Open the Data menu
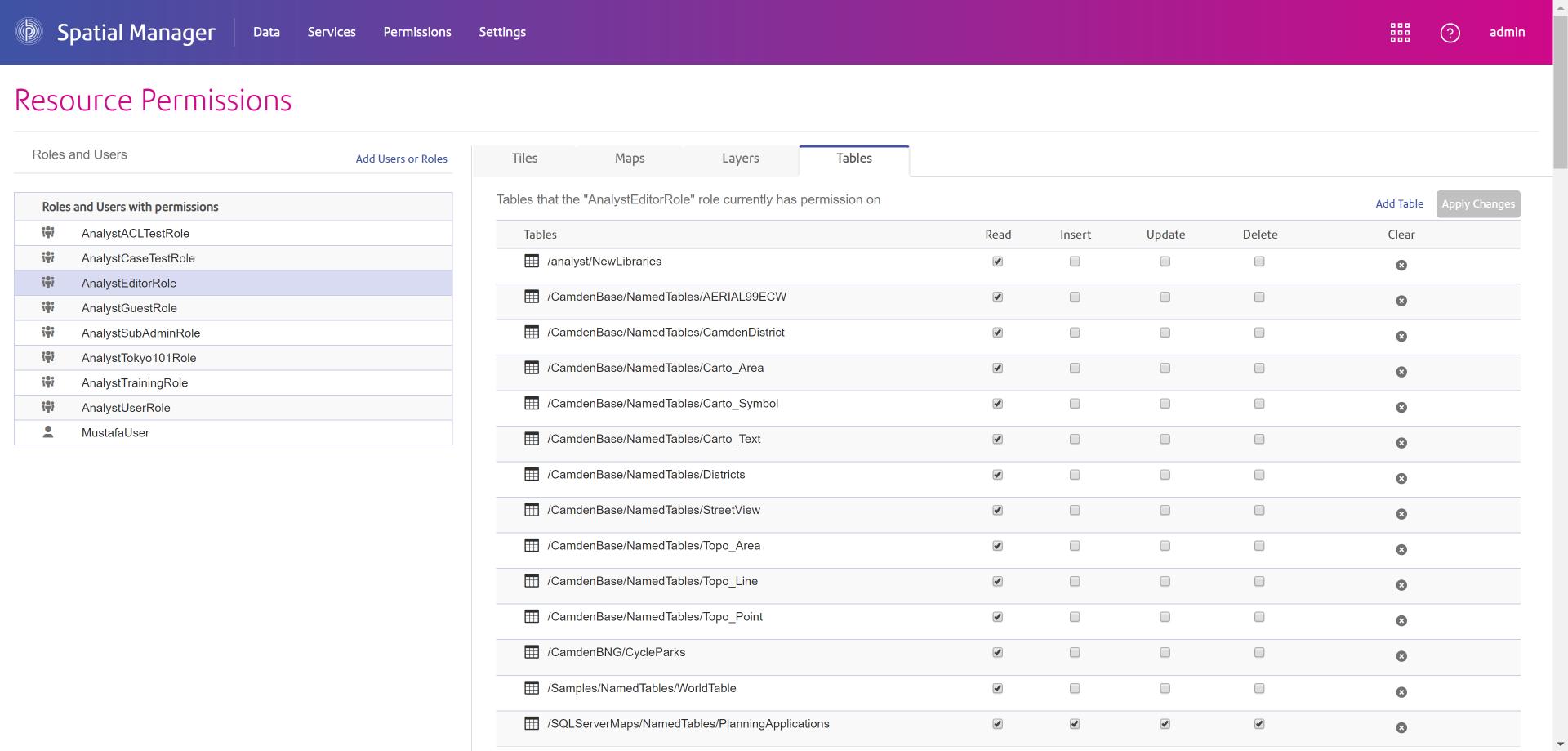Image resolution: width=1568 pixels, height=751 pixels. tap(266, 32)
